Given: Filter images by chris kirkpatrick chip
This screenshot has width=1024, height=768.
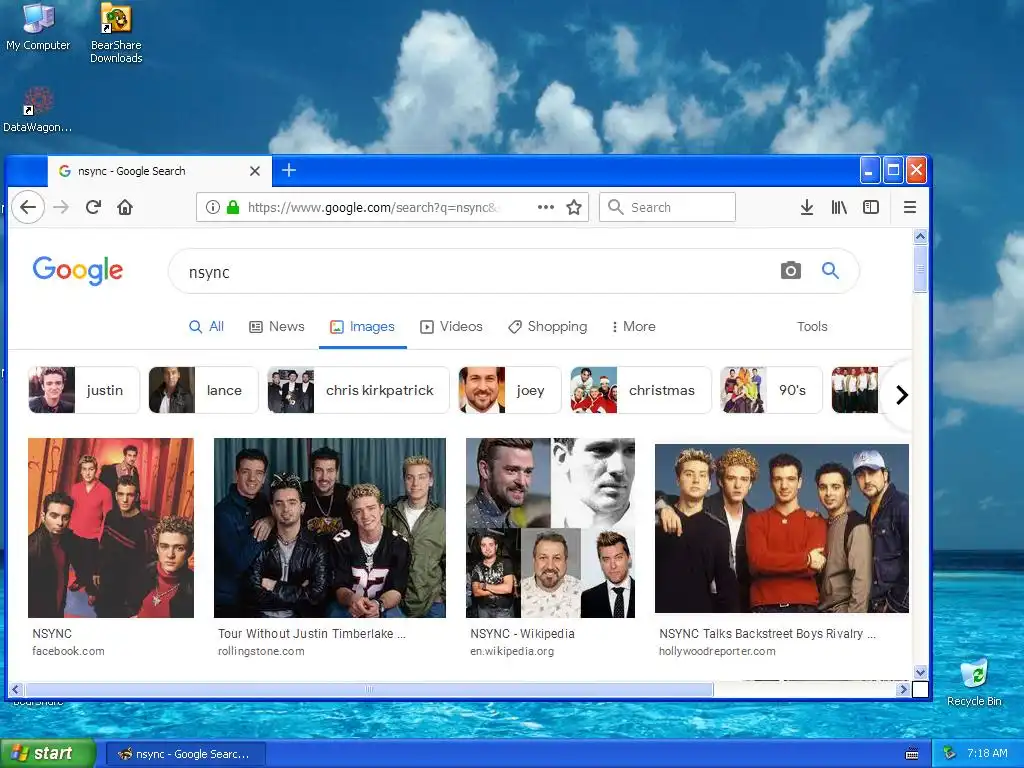Looking at the screenshot, I should [x=359, y=390].
